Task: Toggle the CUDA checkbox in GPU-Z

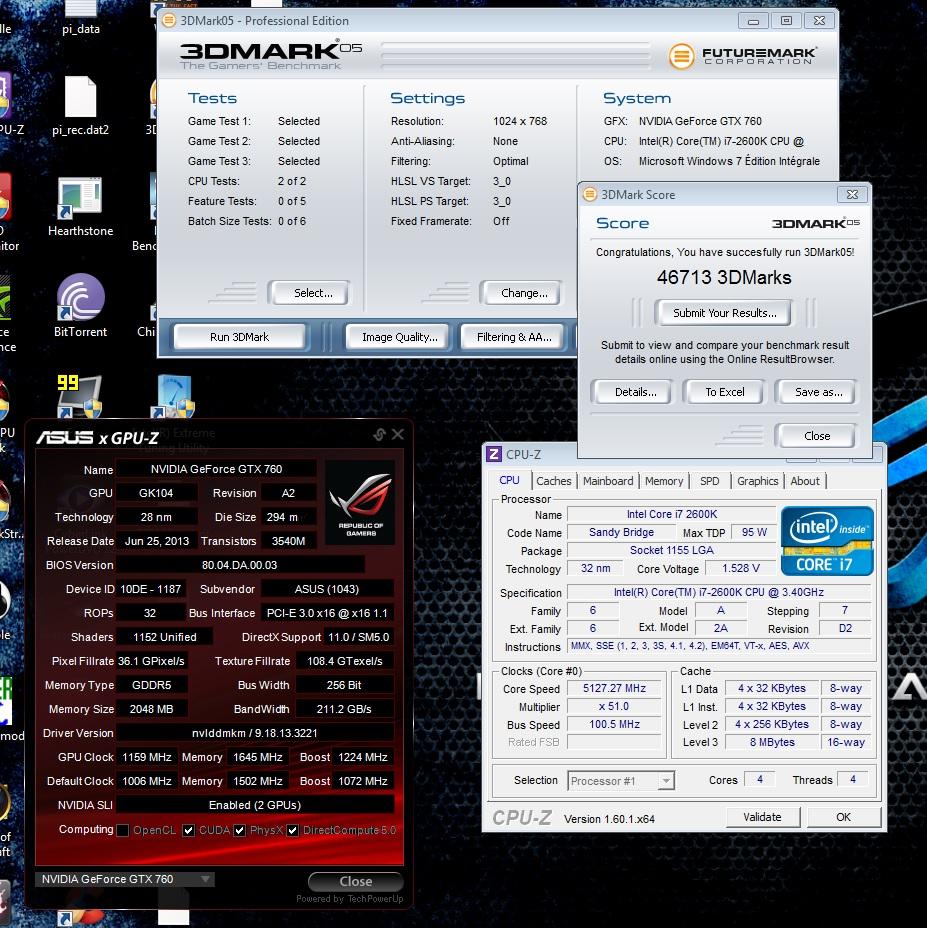Action: 188,830
